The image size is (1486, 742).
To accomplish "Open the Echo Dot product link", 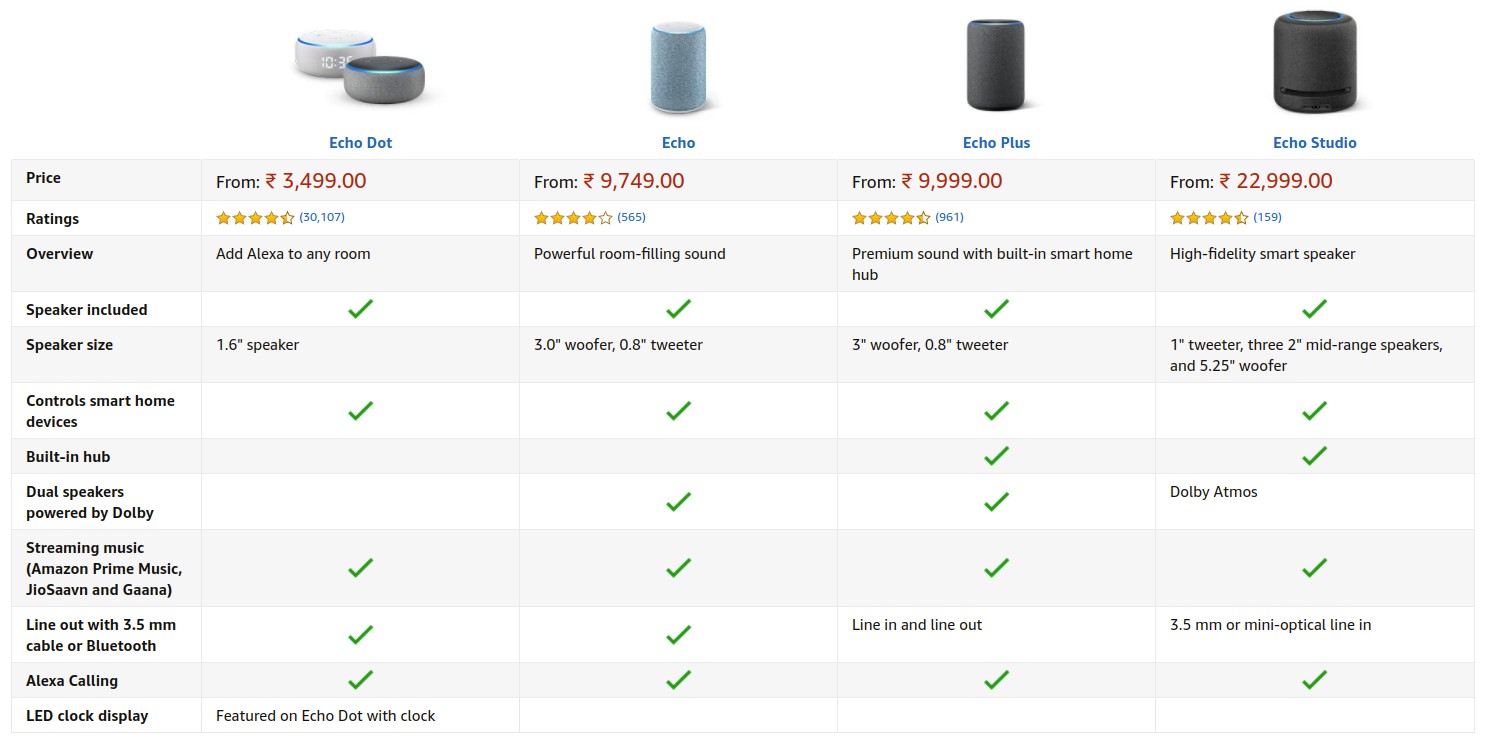I will coord(360,143).
